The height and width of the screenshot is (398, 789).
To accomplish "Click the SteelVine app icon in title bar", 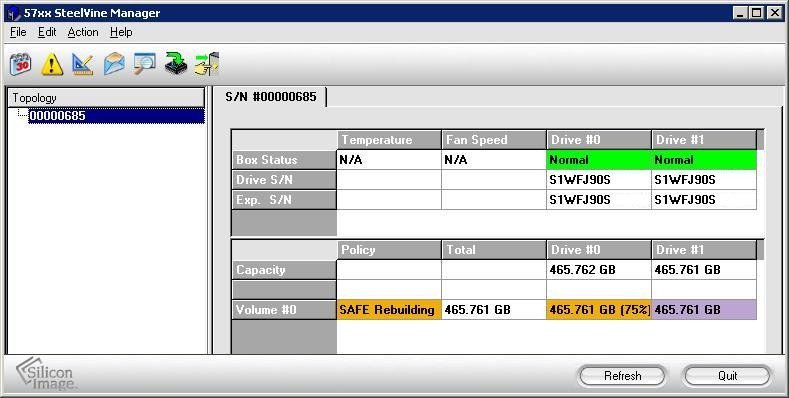I will [x=13, y=13].
